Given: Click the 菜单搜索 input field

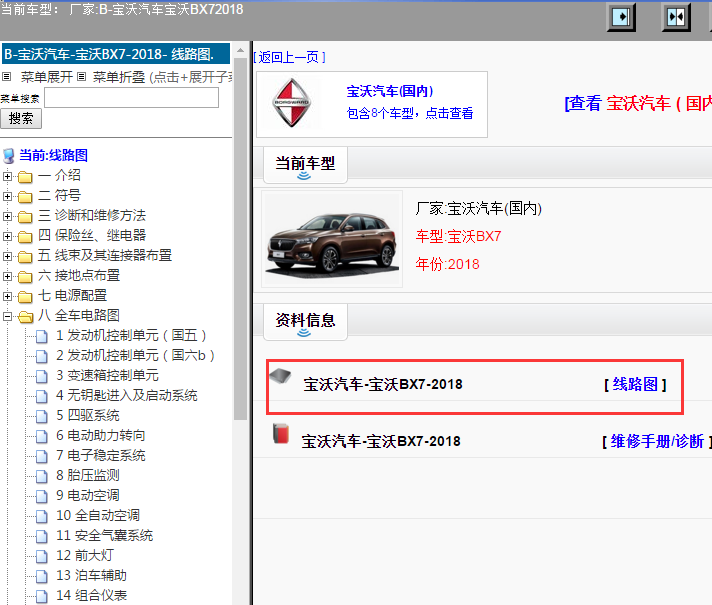Looking at the screenshot, I should (132, 98).
